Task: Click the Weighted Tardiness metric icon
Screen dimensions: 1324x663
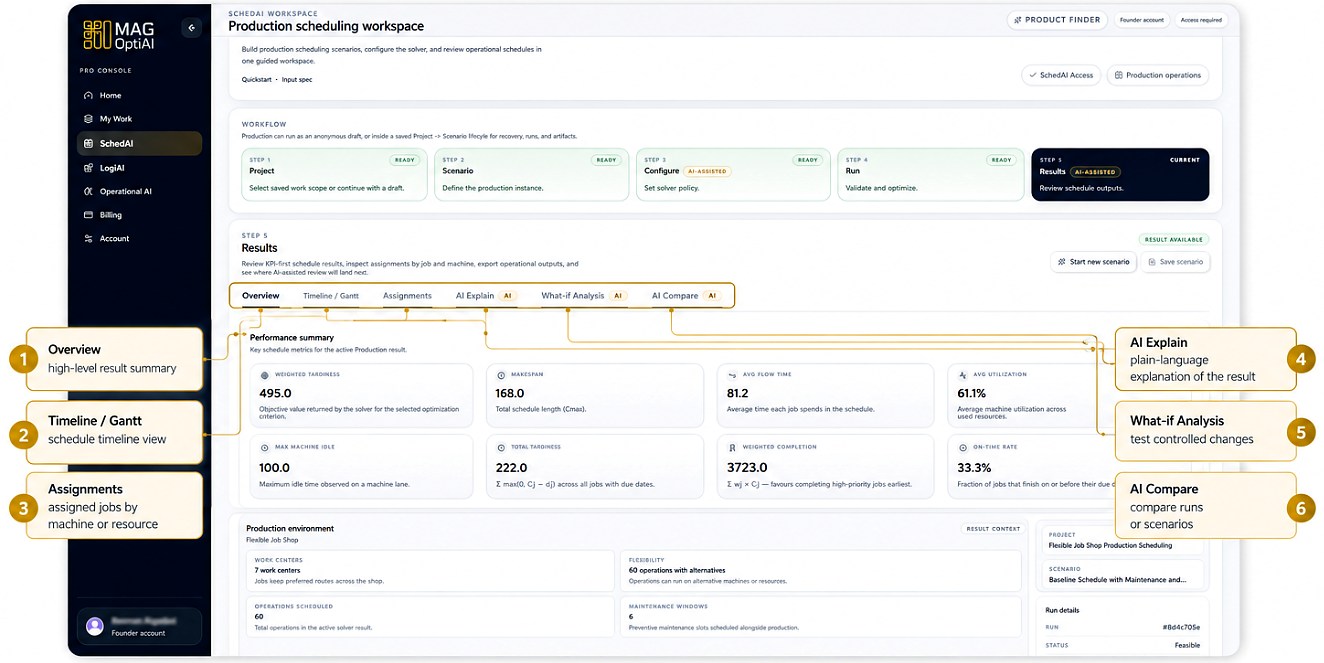Action: [265, 375]
